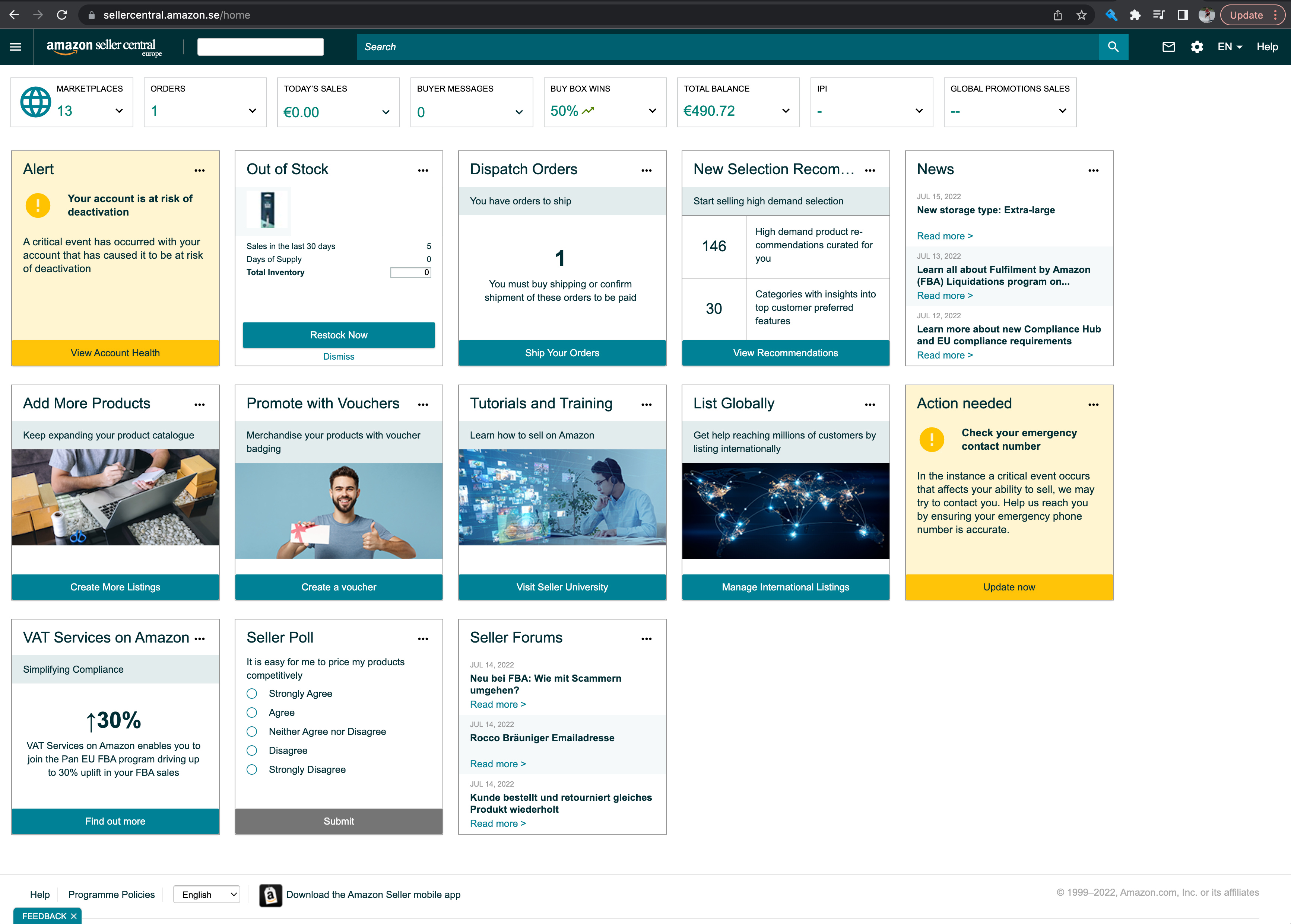Click View Account Health button

coord(115,353)
